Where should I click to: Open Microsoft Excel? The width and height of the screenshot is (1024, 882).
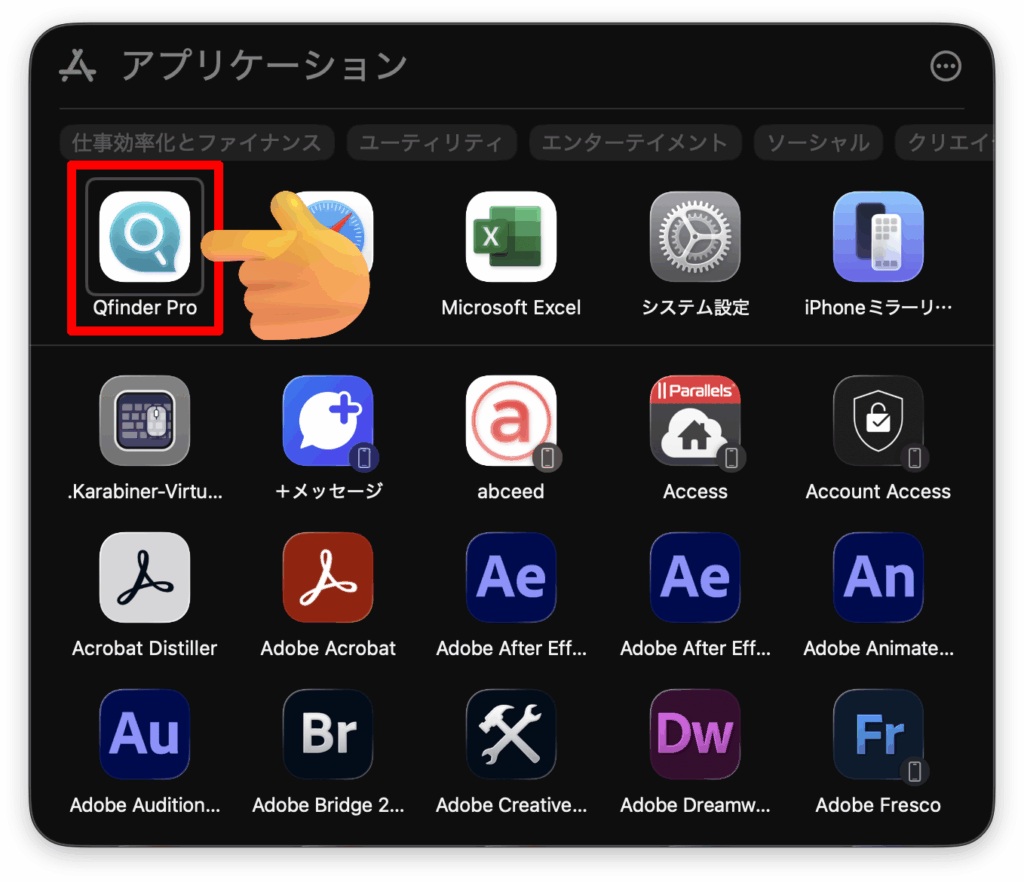[x=511, y=237]
